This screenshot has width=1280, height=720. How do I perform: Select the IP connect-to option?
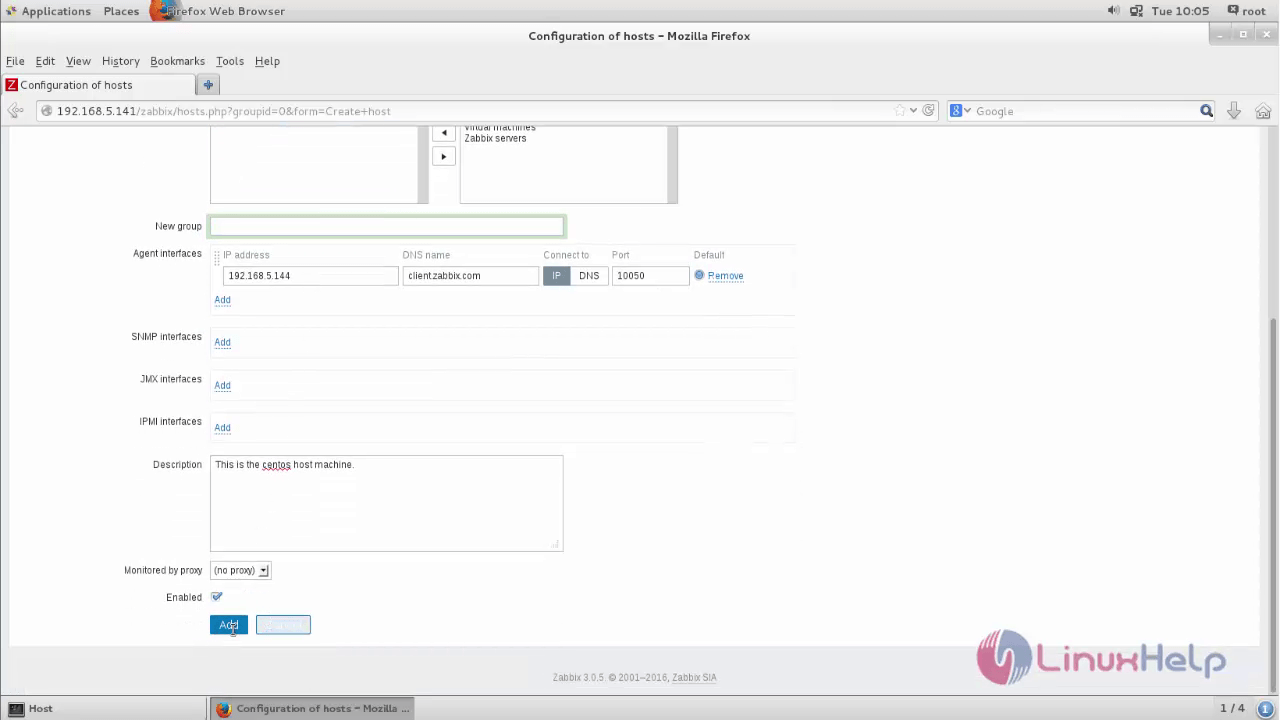(557, 276)
